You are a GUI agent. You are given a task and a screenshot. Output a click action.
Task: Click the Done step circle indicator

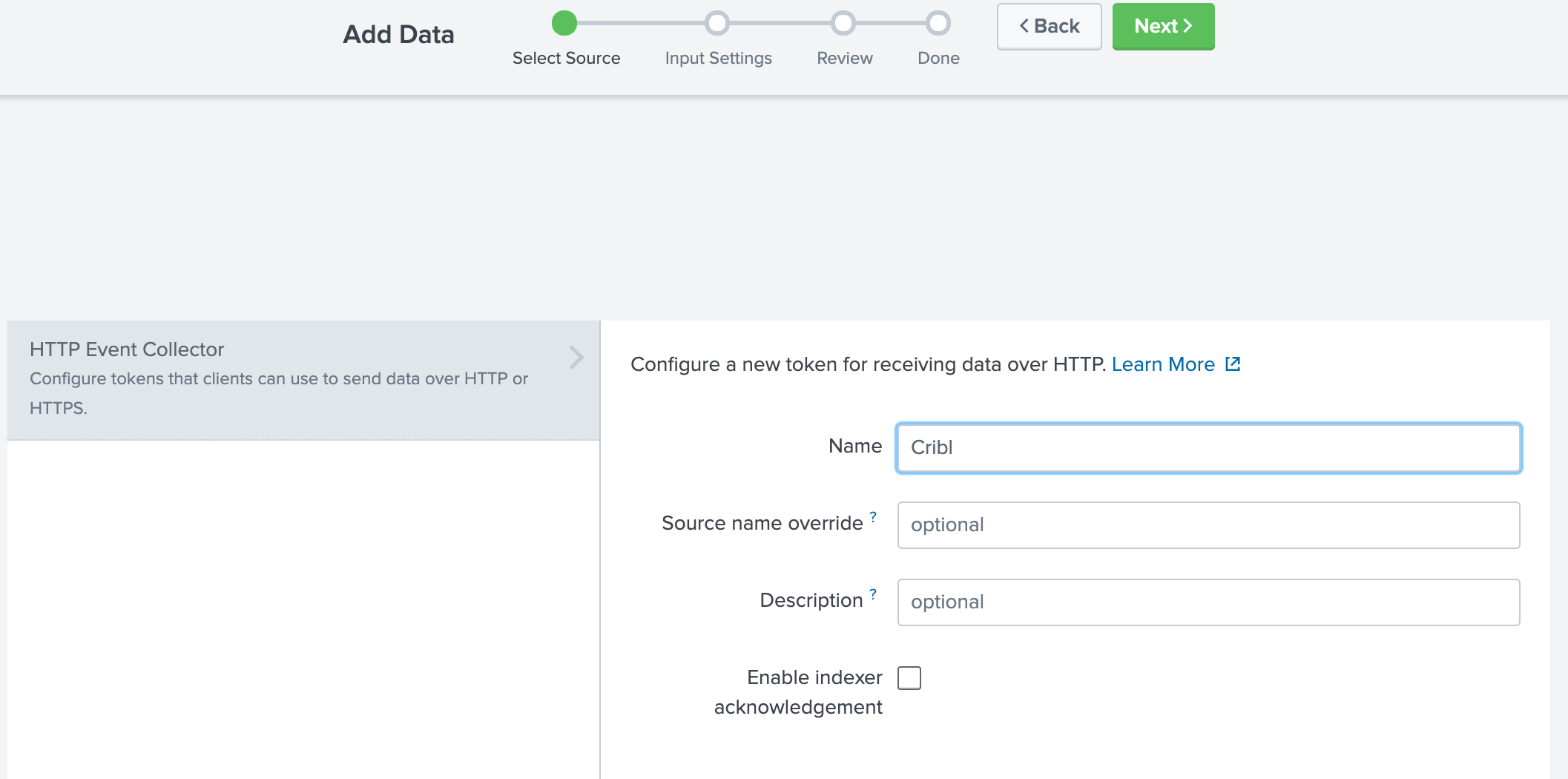pyautogui.click(x=938, y=23)
